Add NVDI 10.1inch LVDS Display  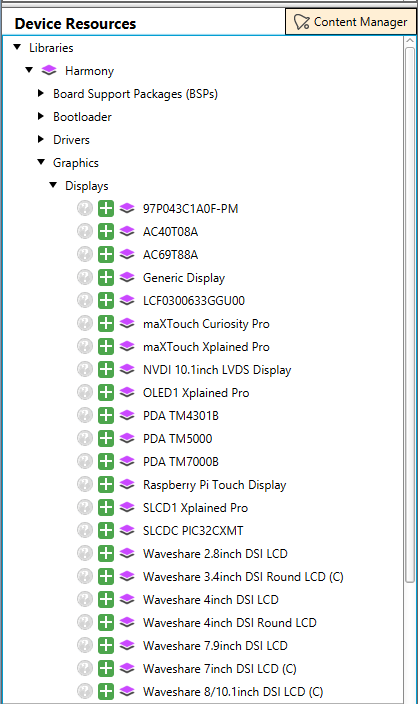click(x=106, y=369)
